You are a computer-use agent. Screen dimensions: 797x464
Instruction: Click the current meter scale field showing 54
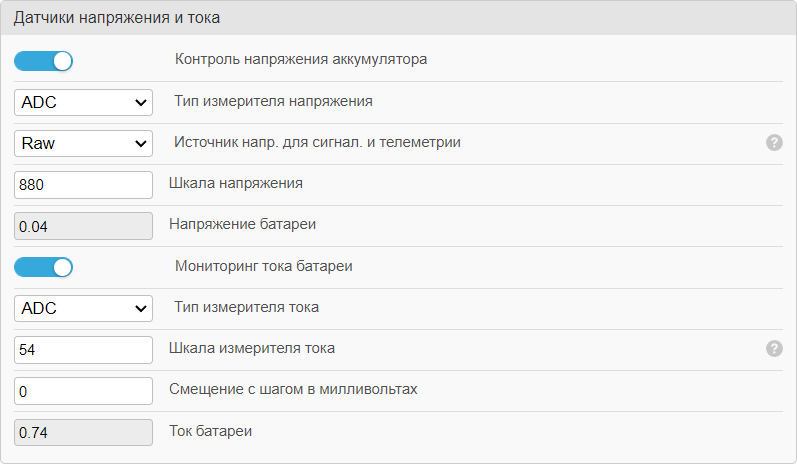click(84, 350)
